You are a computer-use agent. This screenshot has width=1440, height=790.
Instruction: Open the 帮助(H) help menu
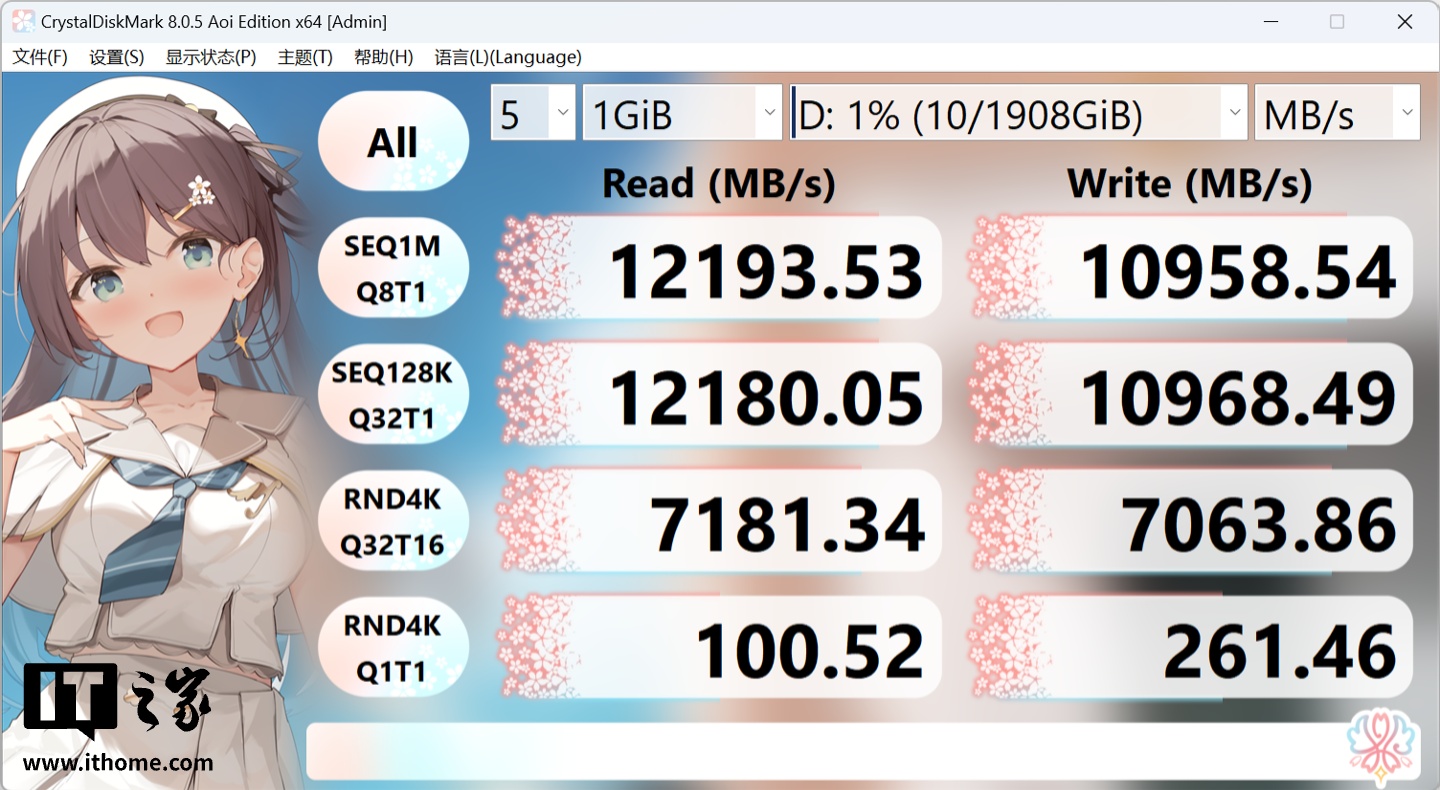point(383,57)
